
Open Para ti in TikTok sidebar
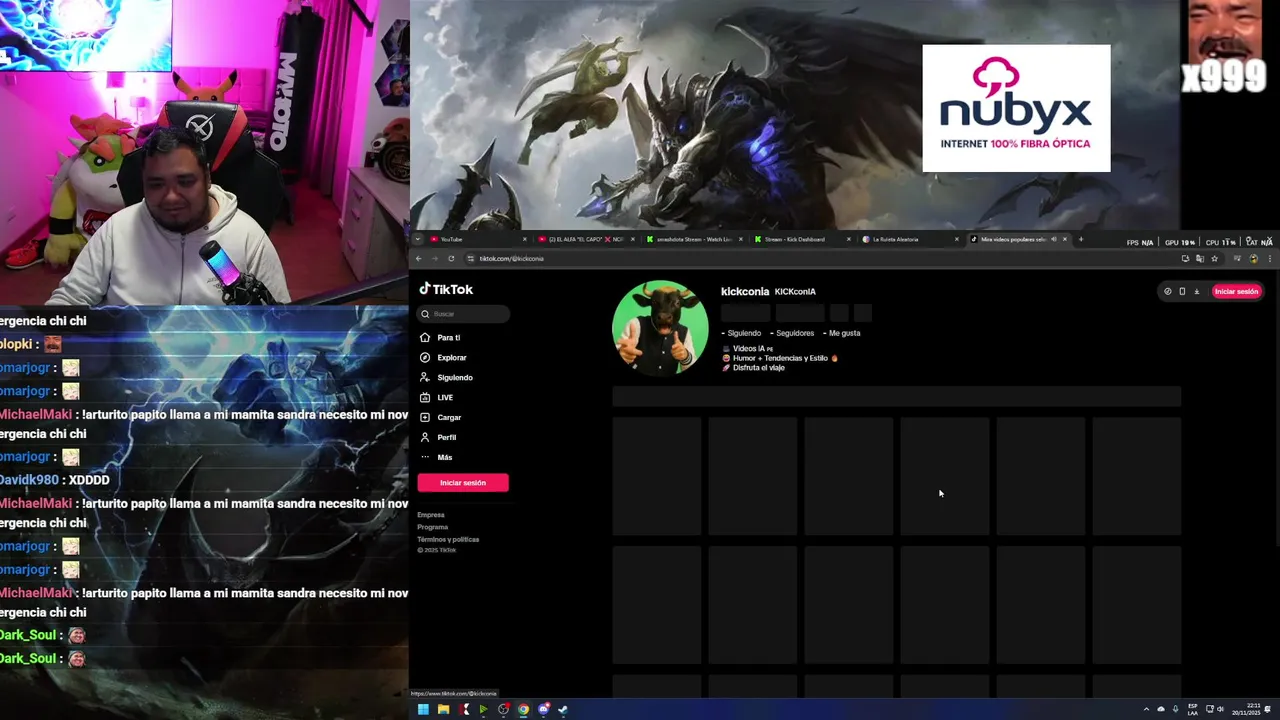pyautogui.click(x=441, y=338)
